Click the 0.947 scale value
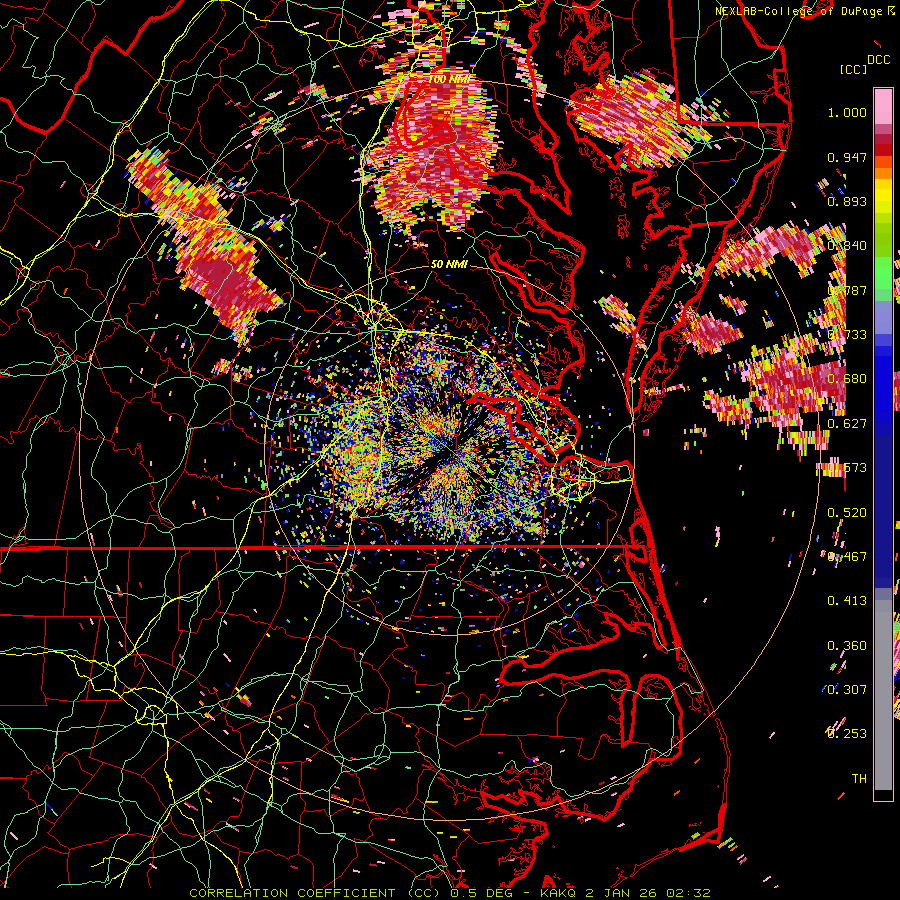Screen dimensions: 900x900 click(847, 157)
